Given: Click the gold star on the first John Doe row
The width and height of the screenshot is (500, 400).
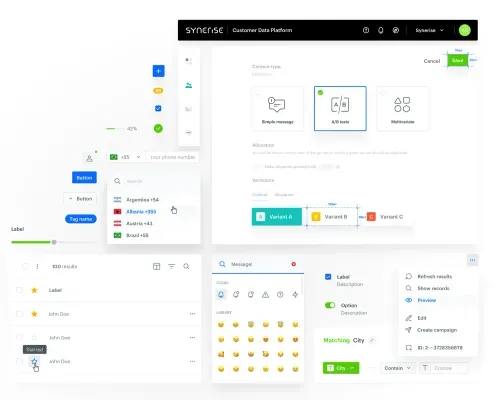Looking at the screenshot, I should click(x=34, y=314).
